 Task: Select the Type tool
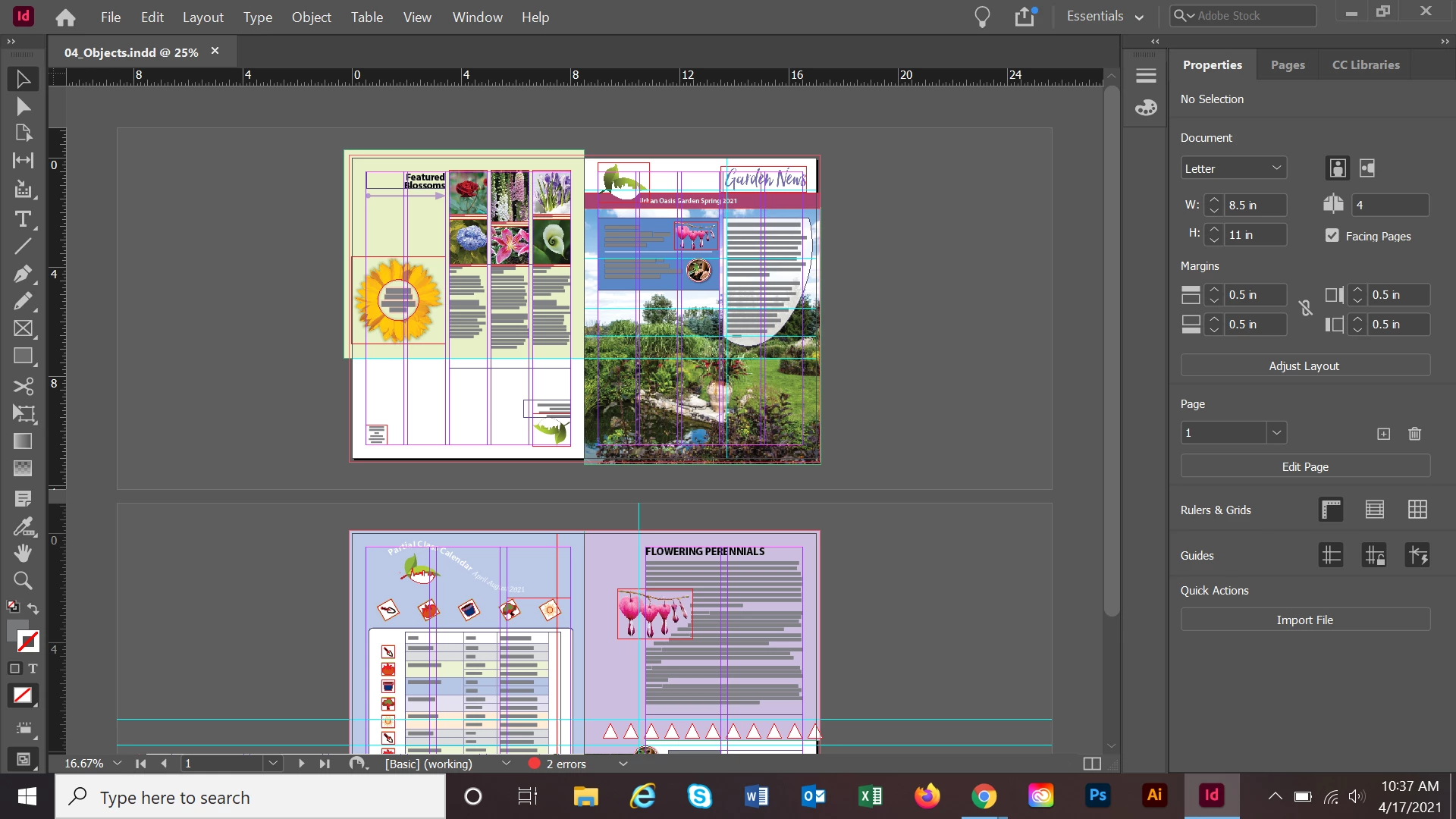(x=23, y=219)
